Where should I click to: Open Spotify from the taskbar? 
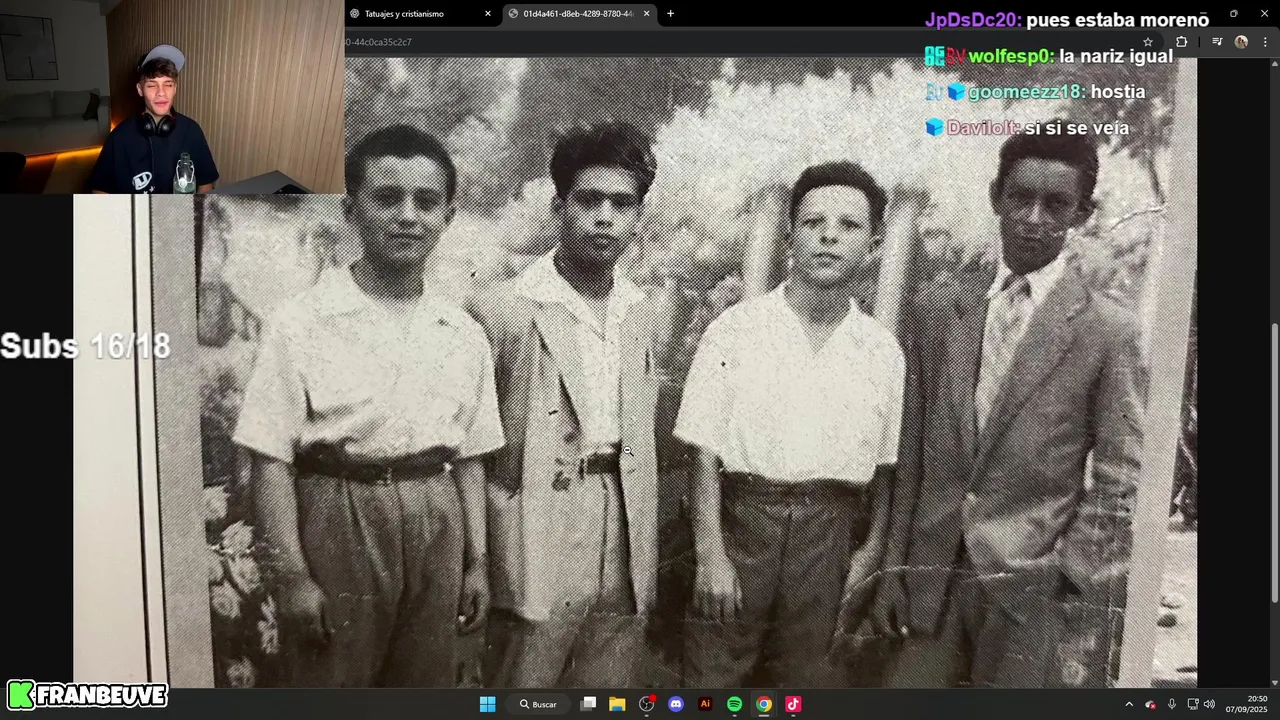(734, 704)
